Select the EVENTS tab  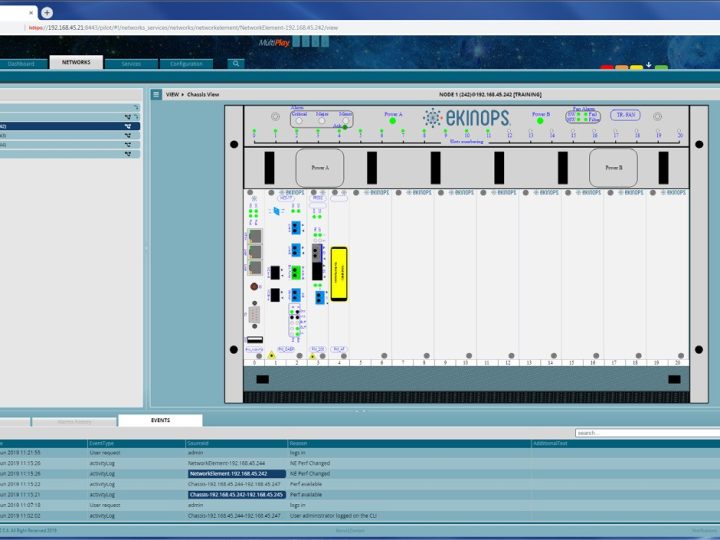click(160, 420)
